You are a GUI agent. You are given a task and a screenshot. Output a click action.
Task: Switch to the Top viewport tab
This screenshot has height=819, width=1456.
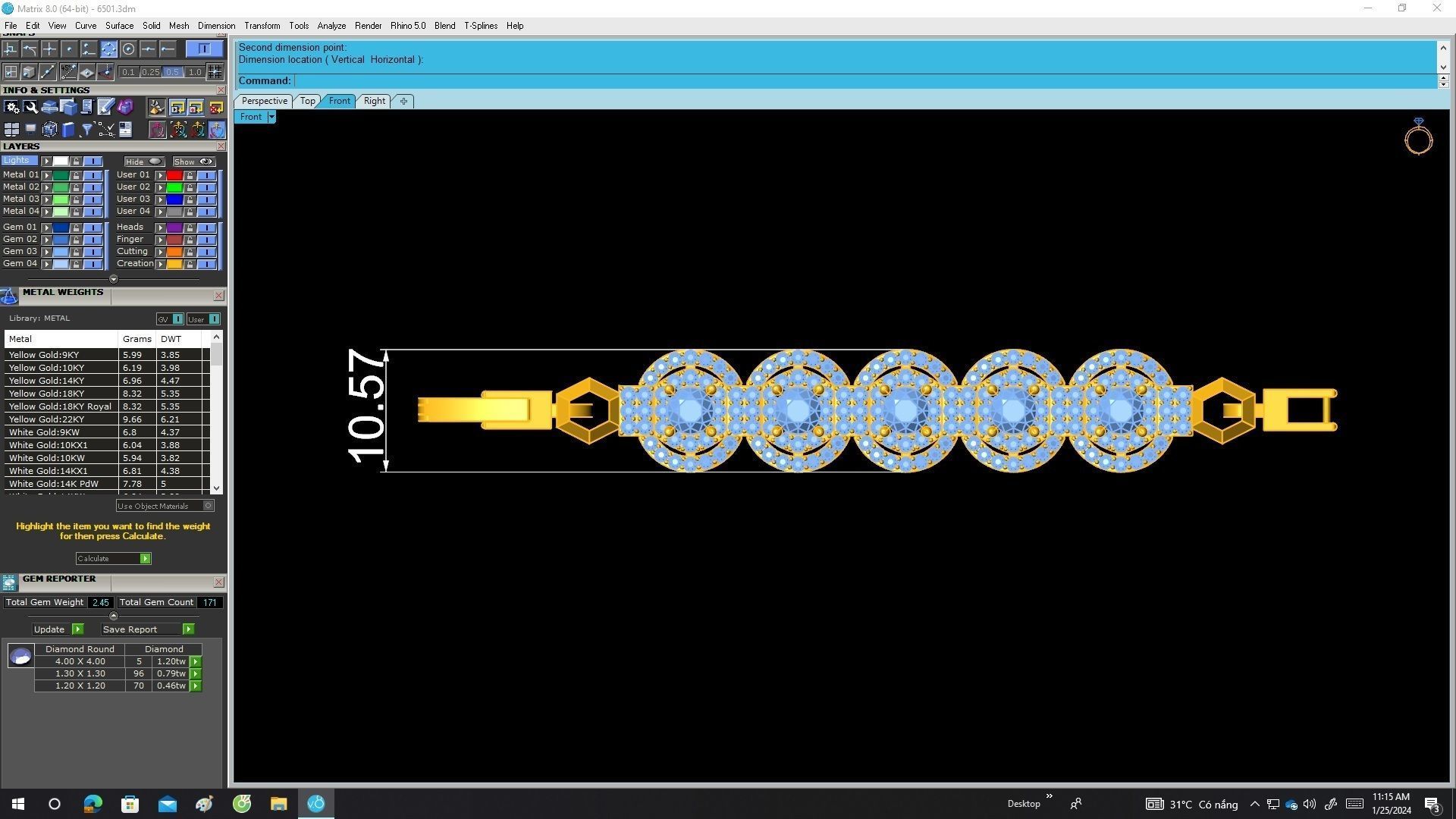[307, 101]
